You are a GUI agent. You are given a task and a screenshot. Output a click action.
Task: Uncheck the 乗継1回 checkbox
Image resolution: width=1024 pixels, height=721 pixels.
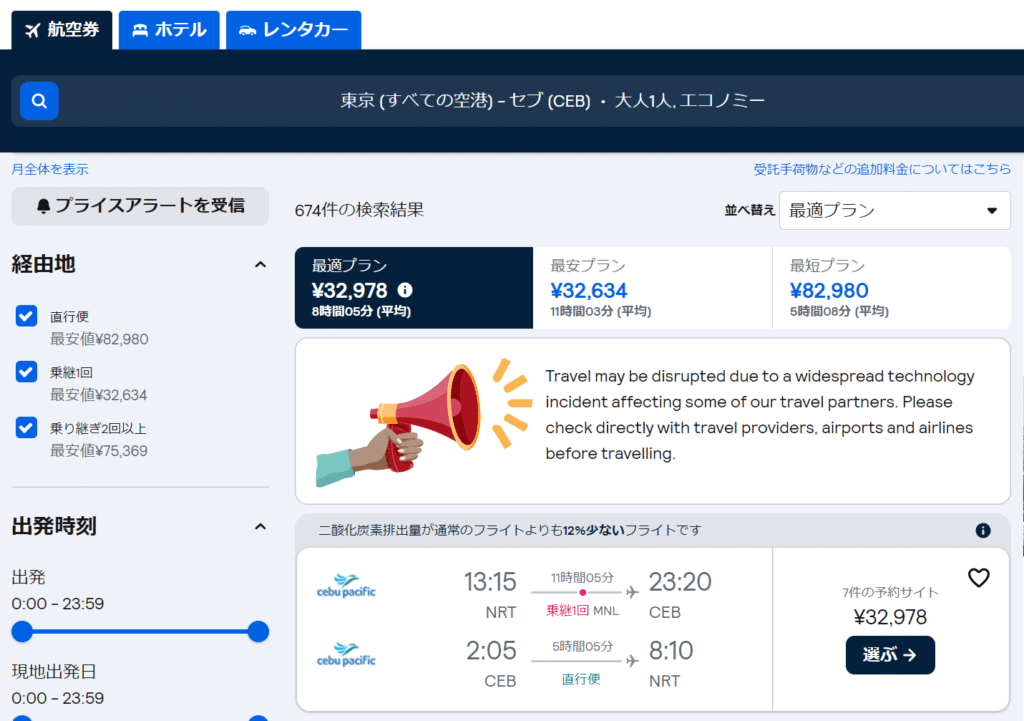27,372
